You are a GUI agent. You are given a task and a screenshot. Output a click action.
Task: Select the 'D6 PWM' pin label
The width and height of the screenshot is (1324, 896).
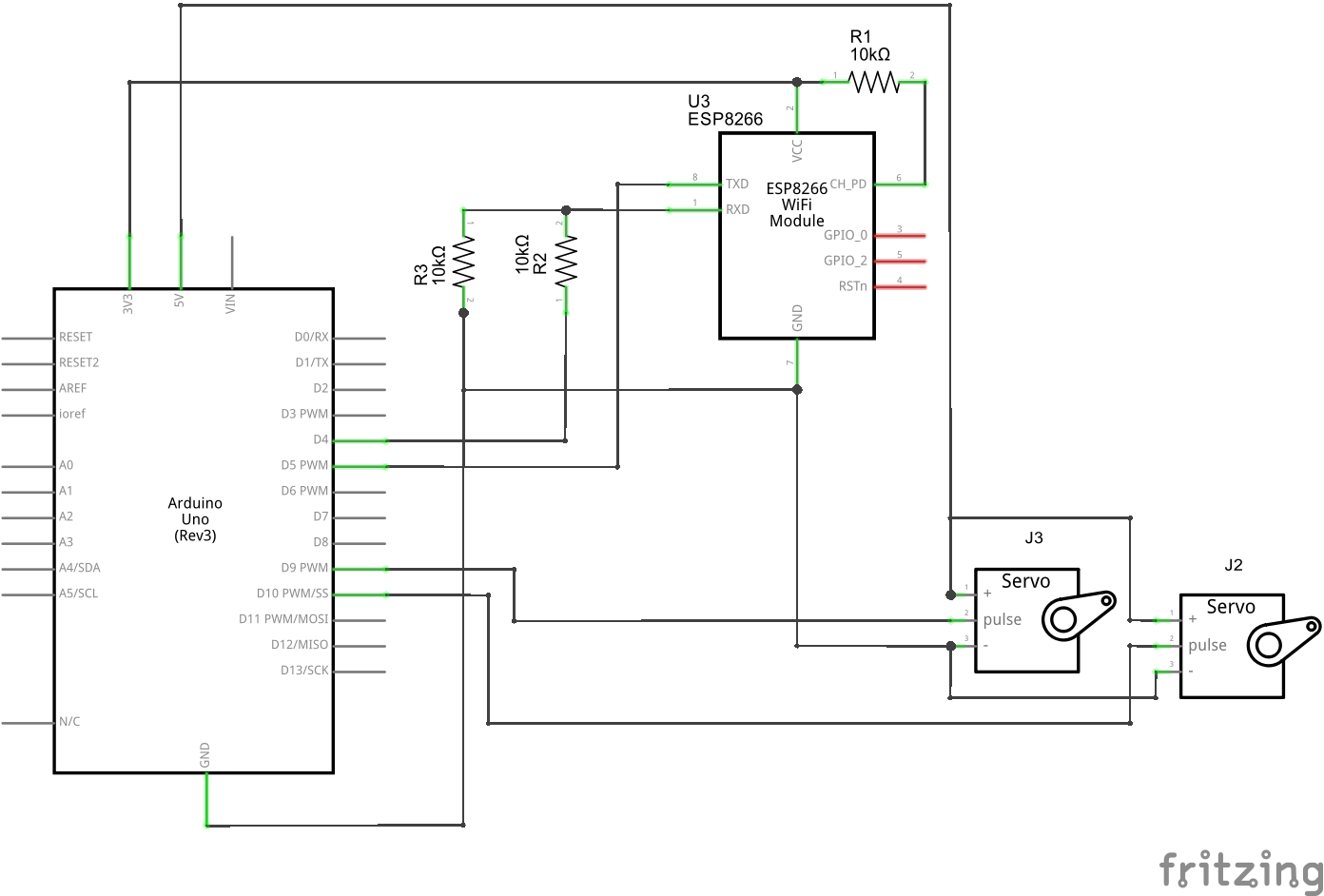pos(304,492)
